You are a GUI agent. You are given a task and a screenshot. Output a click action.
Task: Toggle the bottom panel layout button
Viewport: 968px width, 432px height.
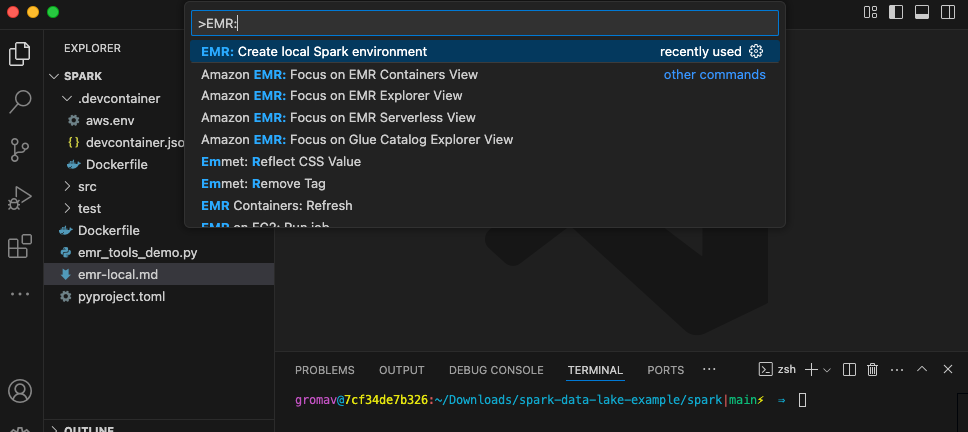921,13
